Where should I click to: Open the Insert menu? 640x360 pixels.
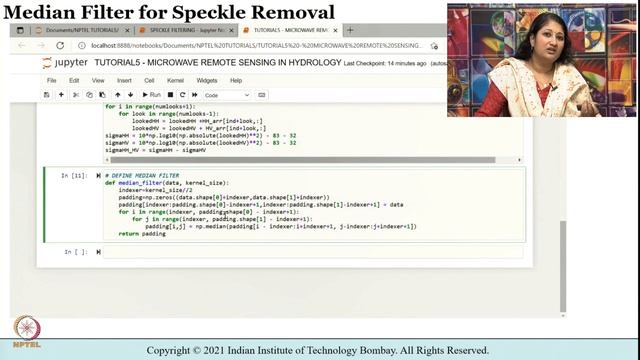pyautogui.click(x=124, y=80)
